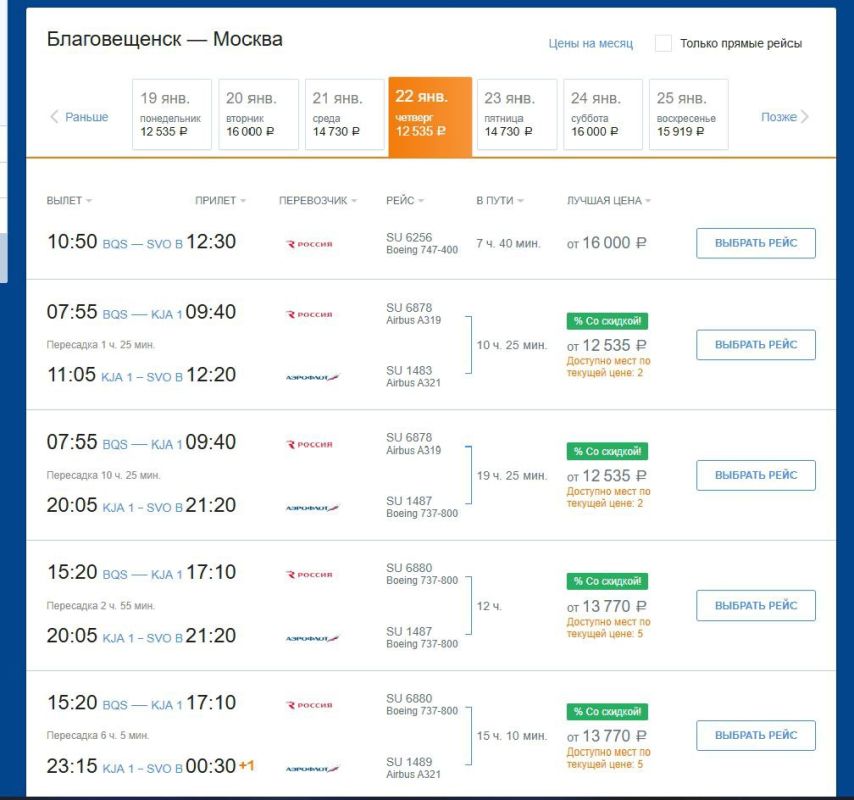Sort by В ПУТИ travel time
The image size is (854, 800).
coord(499,200)
